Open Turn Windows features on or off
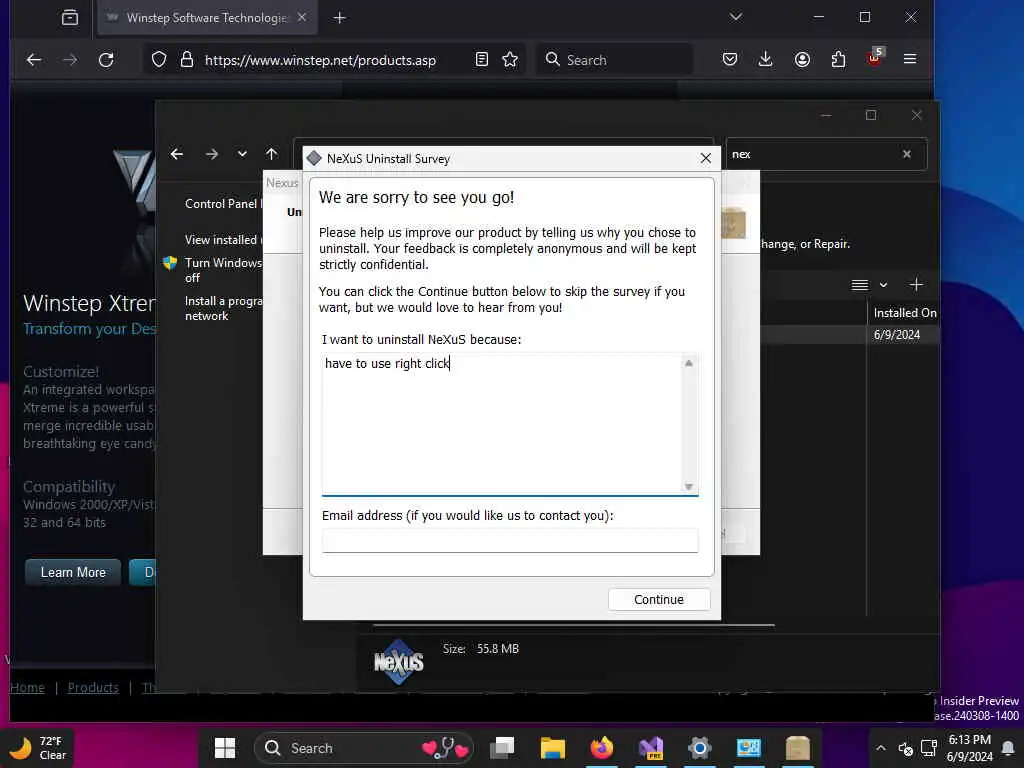 point(223,270)
